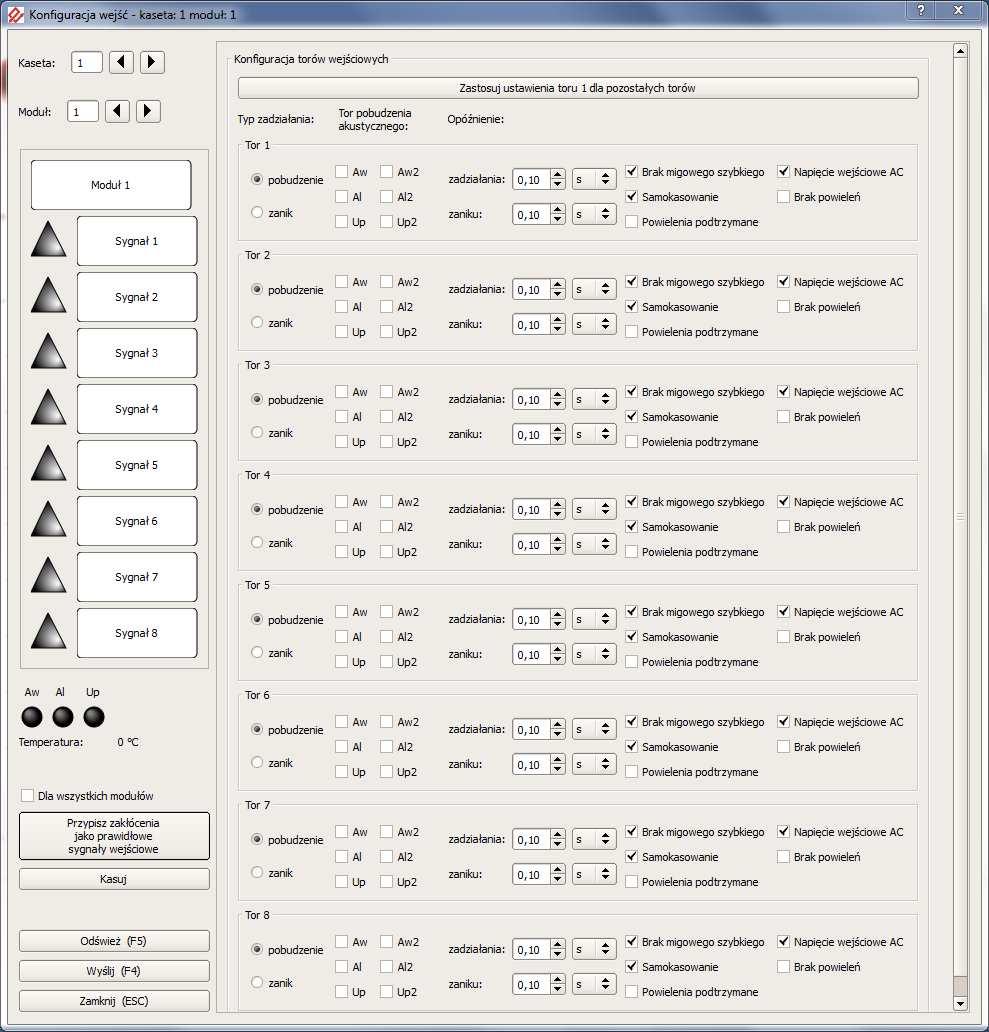Enable Al2 checkbox in Tor 3

click(386, 417)
